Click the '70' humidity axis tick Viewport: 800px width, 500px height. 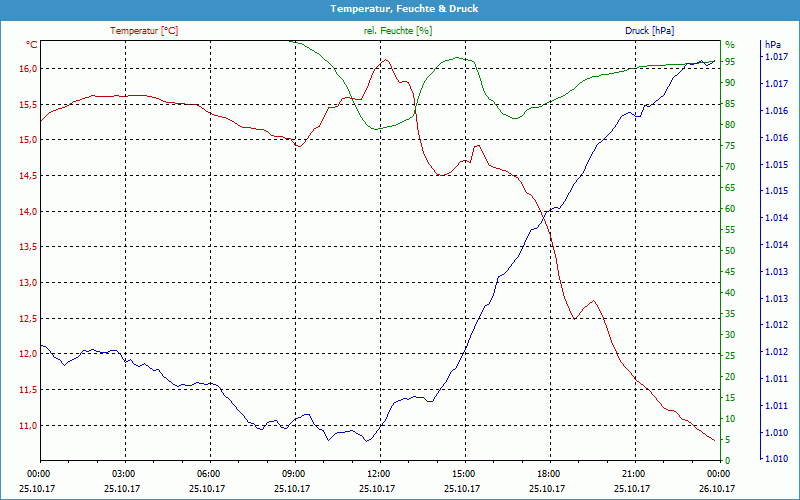coord(730,167)
